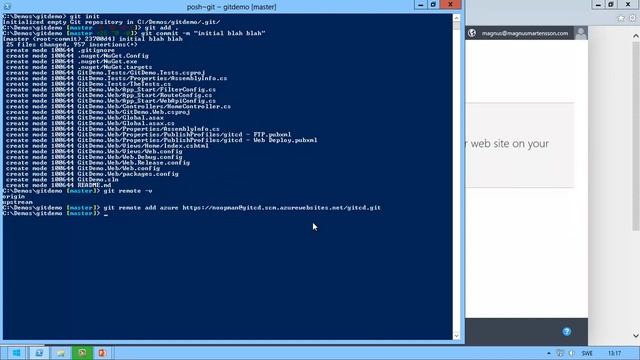640x360 pixels.
Task: Click the browser page scrollbar thumb
Action: click(x=636, y=136)
